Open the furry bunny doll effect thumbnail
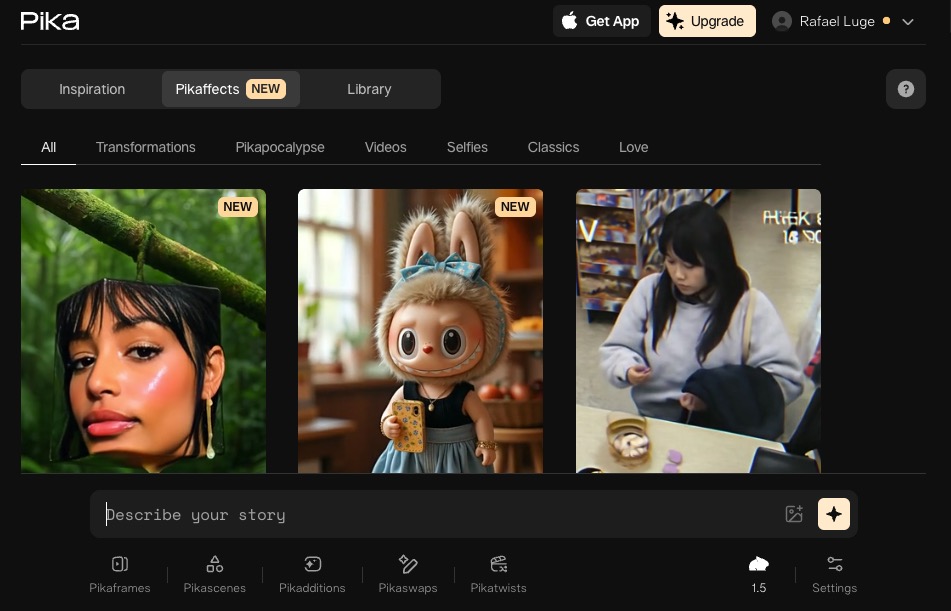 [420, 330]
